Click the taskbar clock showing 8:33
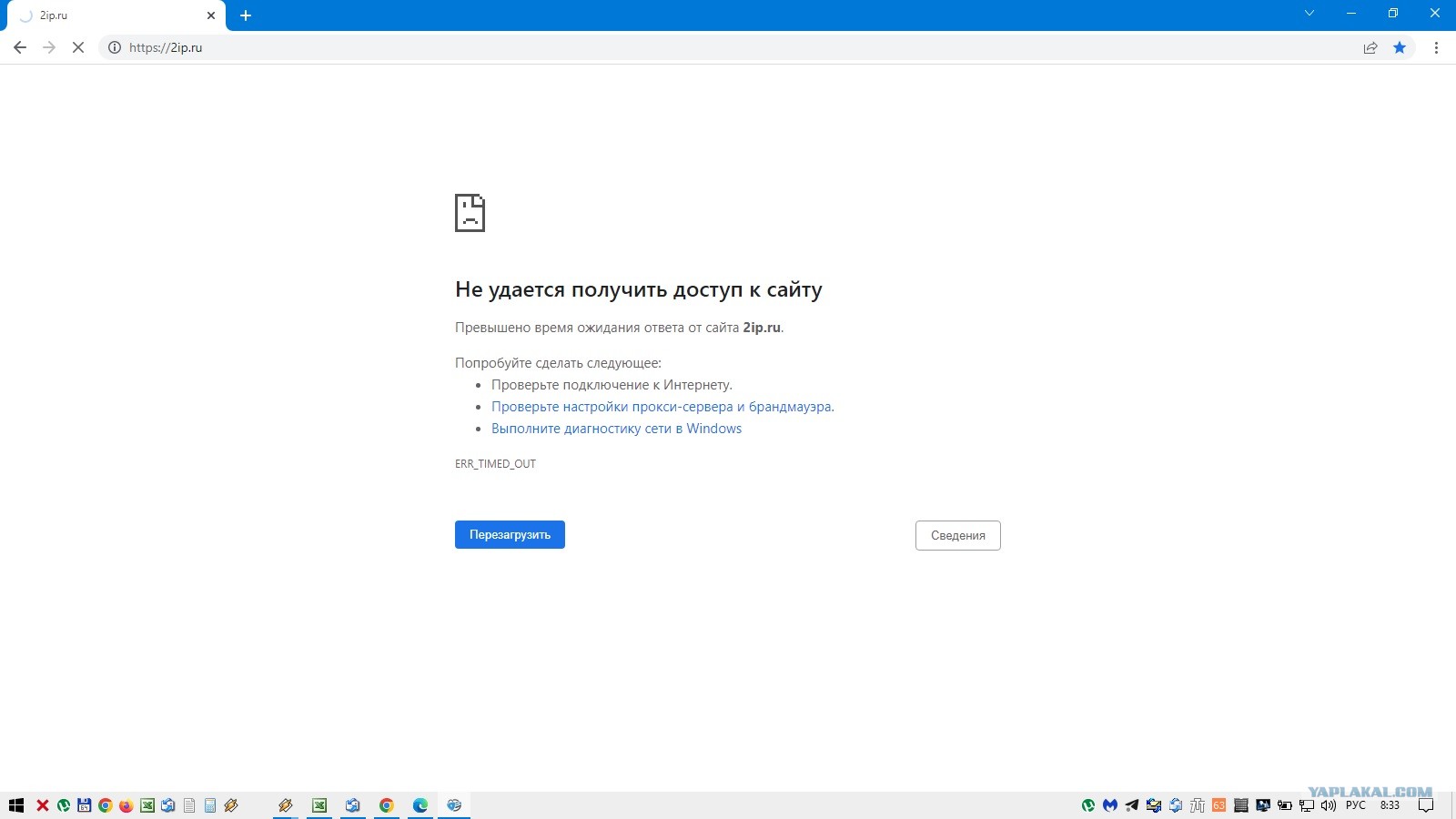The image size is (1456, 819). 1390,805
